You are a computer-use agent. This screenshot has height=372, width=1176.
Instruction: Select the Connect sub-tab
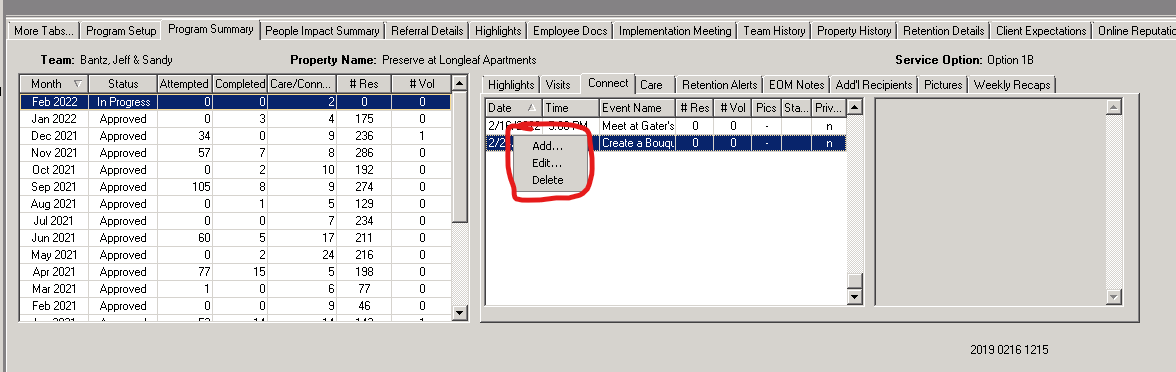(608, 83)
